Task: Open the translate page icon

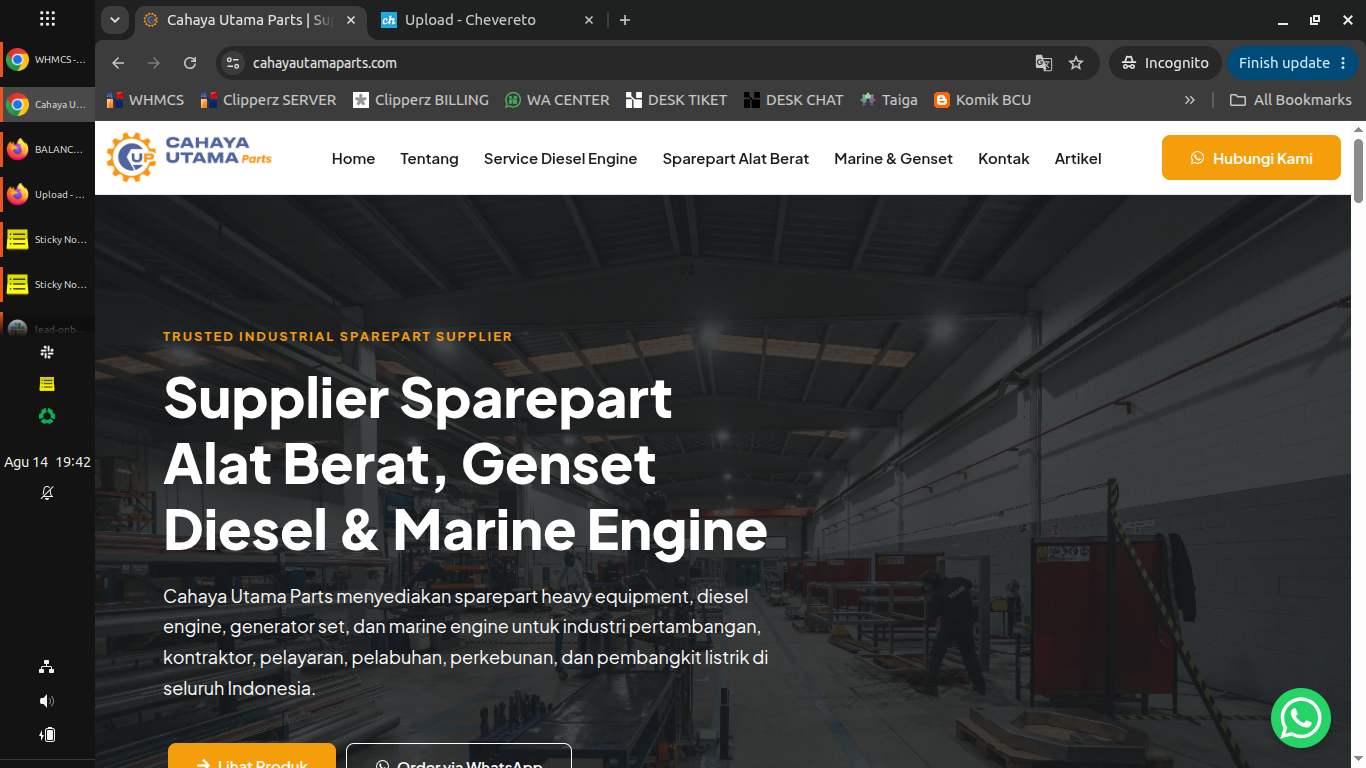Action: (1044, 63)
